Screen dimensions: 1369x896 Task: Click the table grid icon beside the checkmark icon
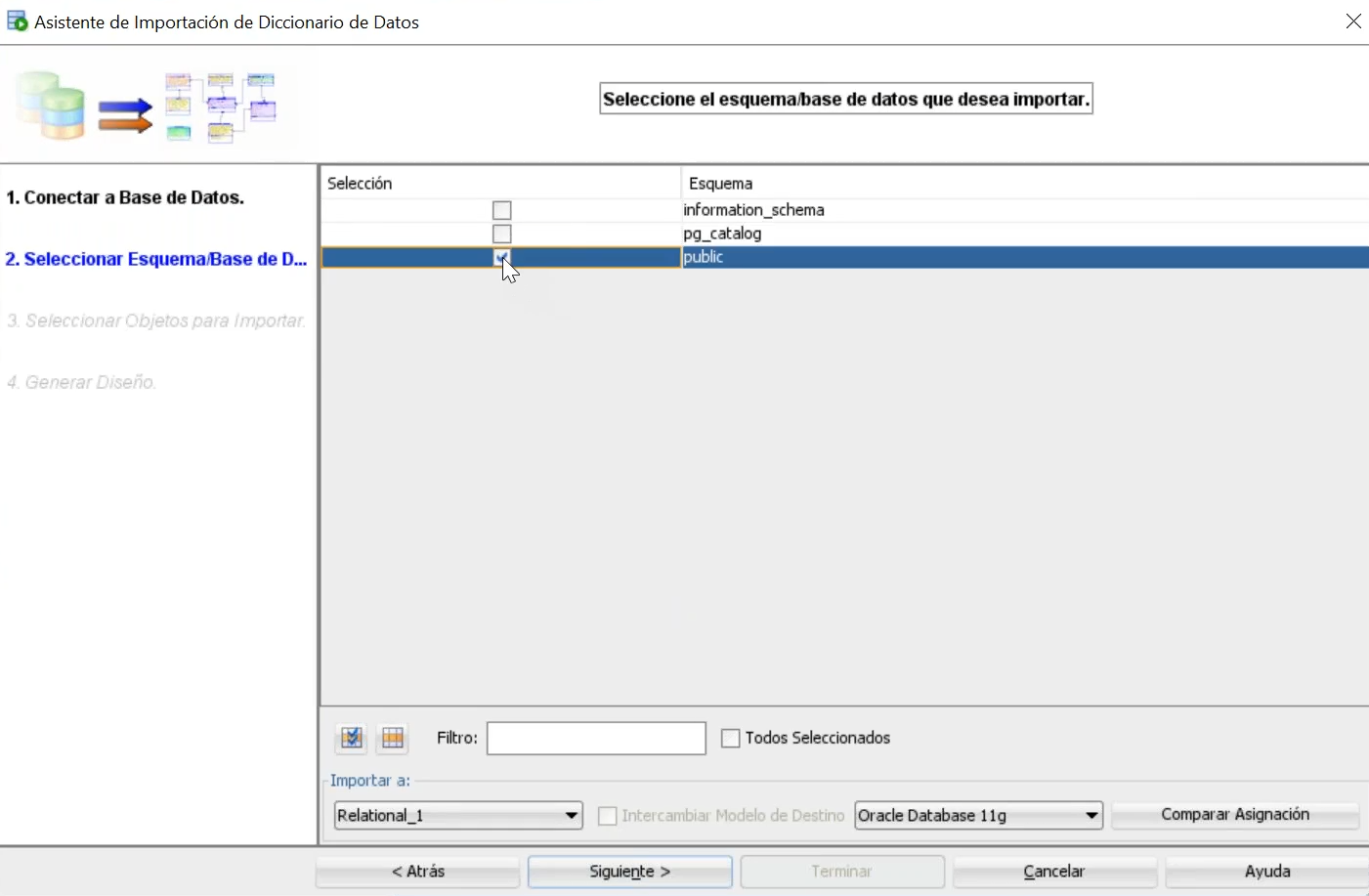pos(392,738)
